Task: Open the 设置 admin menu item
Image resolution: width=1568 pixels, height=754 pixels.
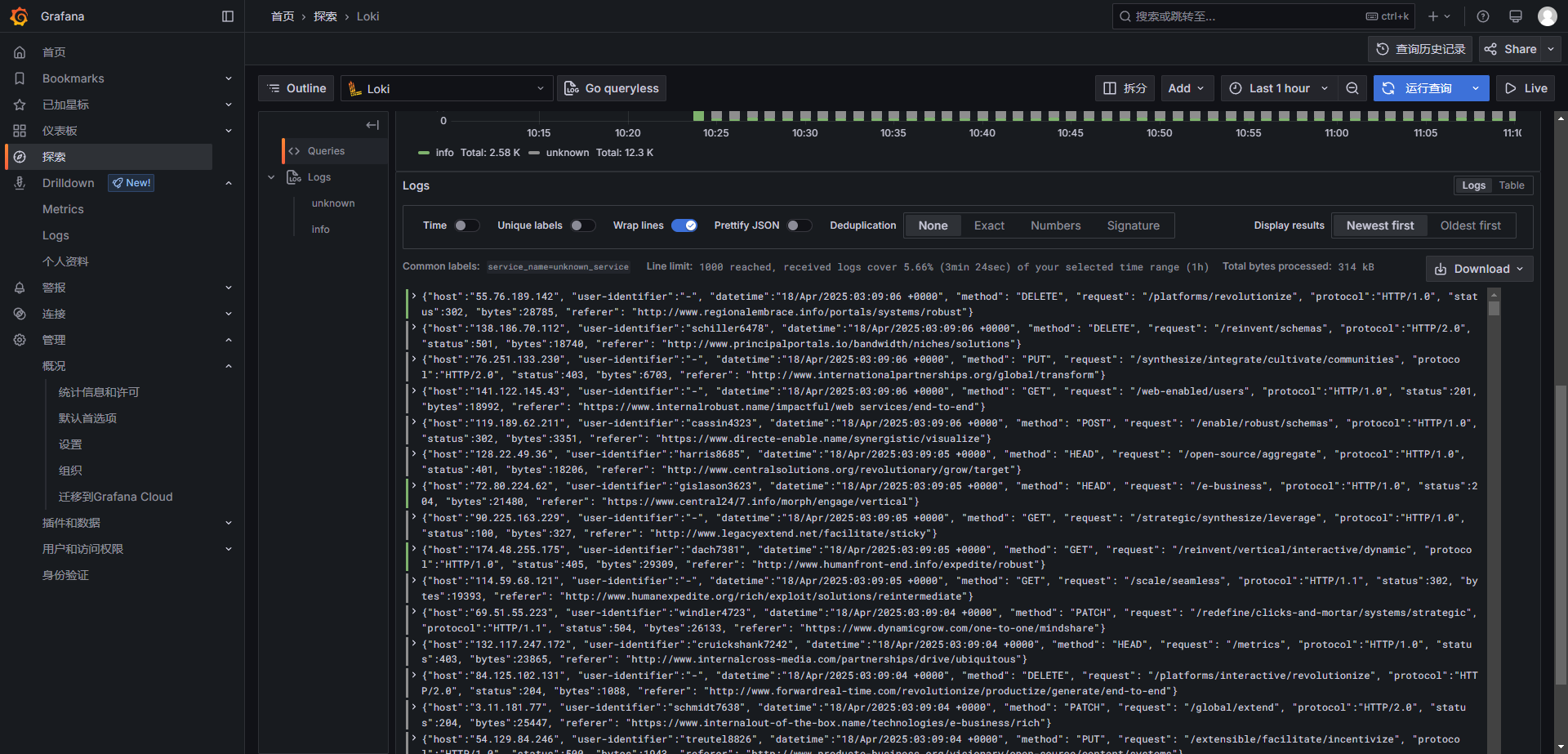Action: (70, 444)
